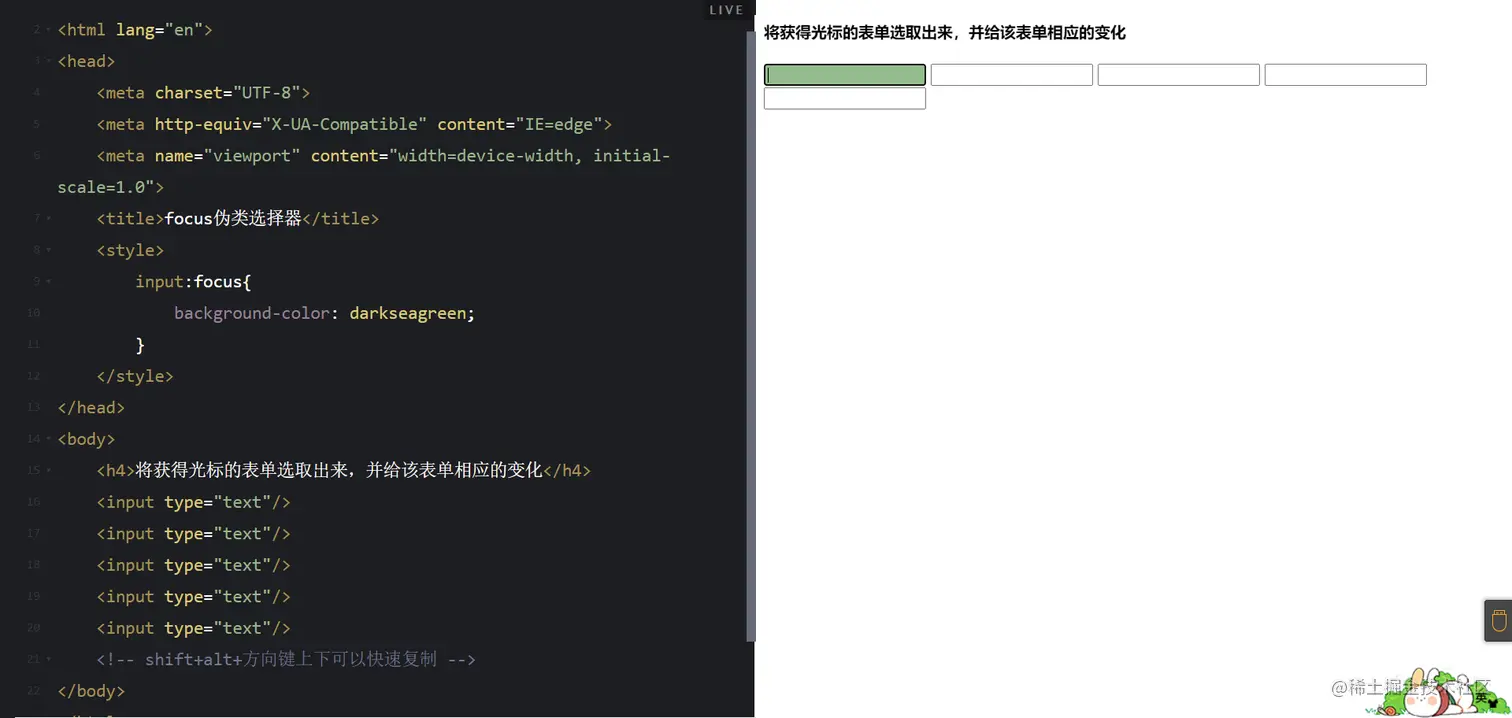Fold the comment at line 21
Screen dimensions: 1512x718
click(x=48, y=659)
